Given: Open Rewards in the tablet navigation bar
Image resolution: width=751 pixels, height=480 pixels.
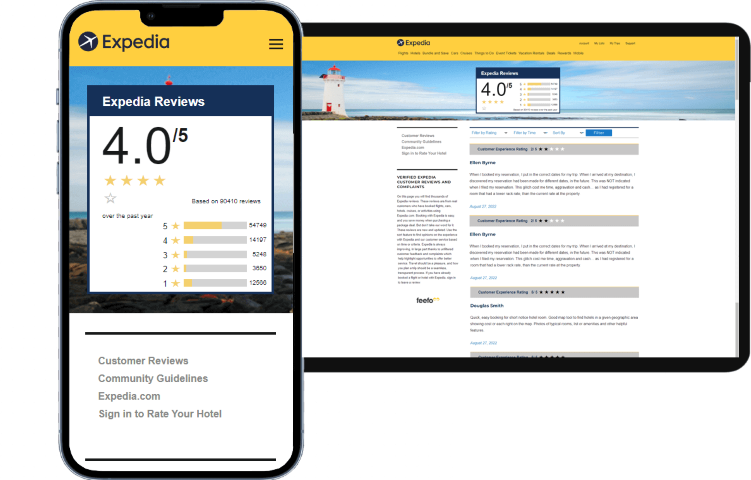Looking at the screenshot, I should [x=564, y=53].
